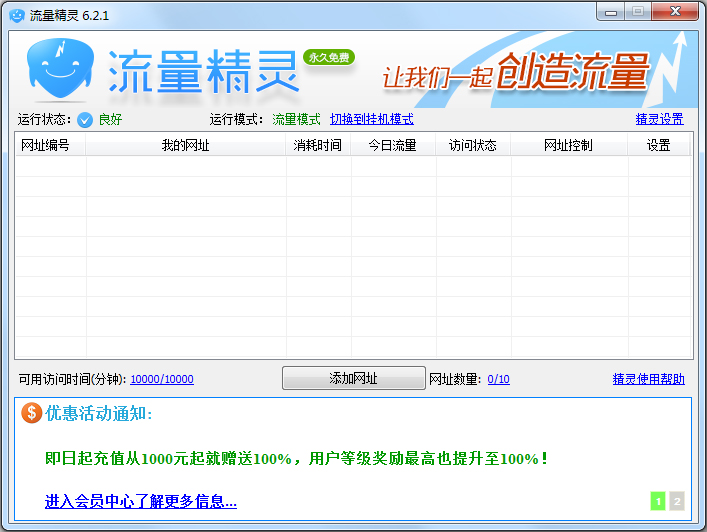This screenshot has width=707, height=532.
Task: Click the 10000/10000 available time link
Action: click(x=161, y=379)
